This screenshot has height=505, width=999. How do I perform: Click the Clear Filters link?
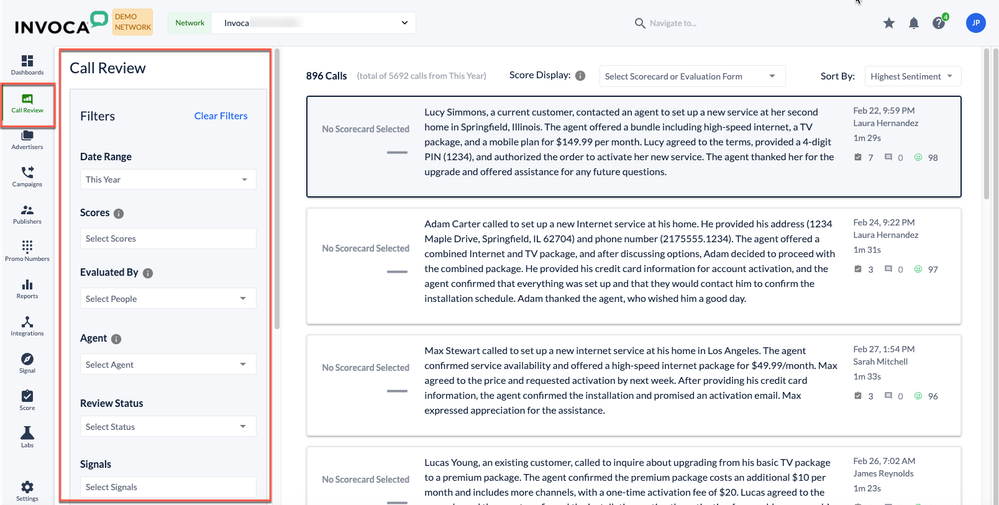[220, 116]
